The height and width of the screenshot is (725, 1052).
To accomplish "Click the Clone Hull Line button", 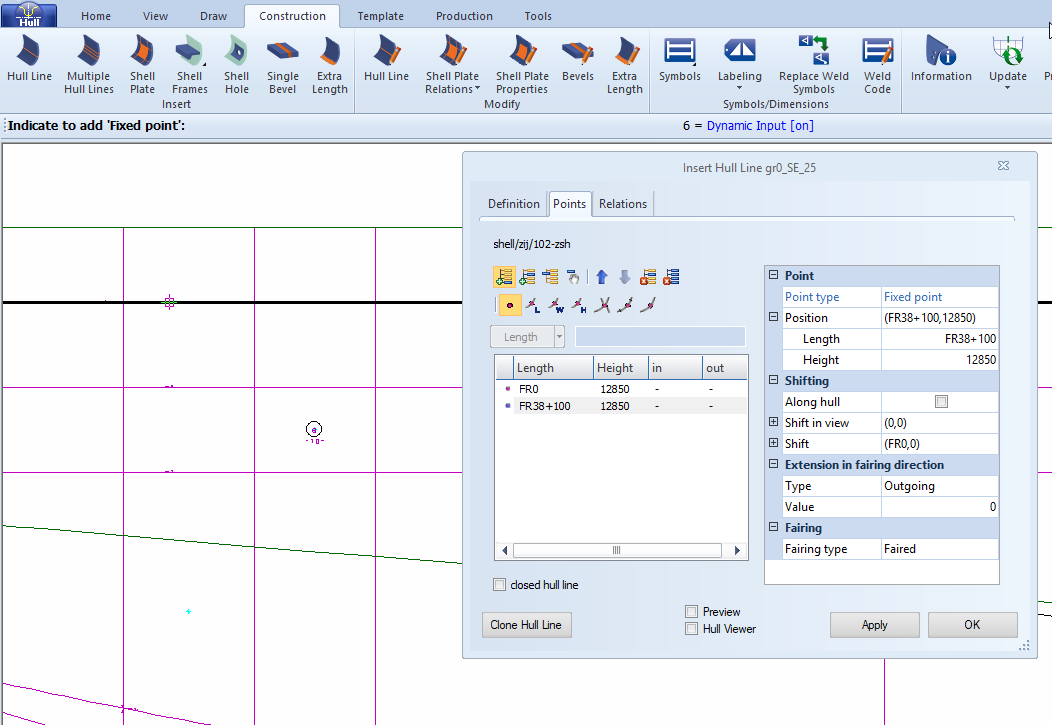I will click(526, 625).
